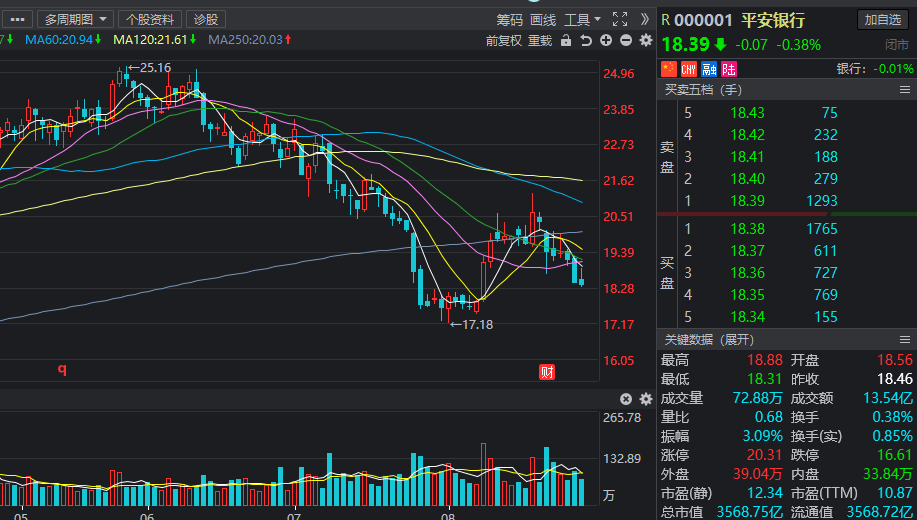The width and height of the screenshot is (917, 520).
Task: Open volume panel settings gear
Action: (645, 398)
